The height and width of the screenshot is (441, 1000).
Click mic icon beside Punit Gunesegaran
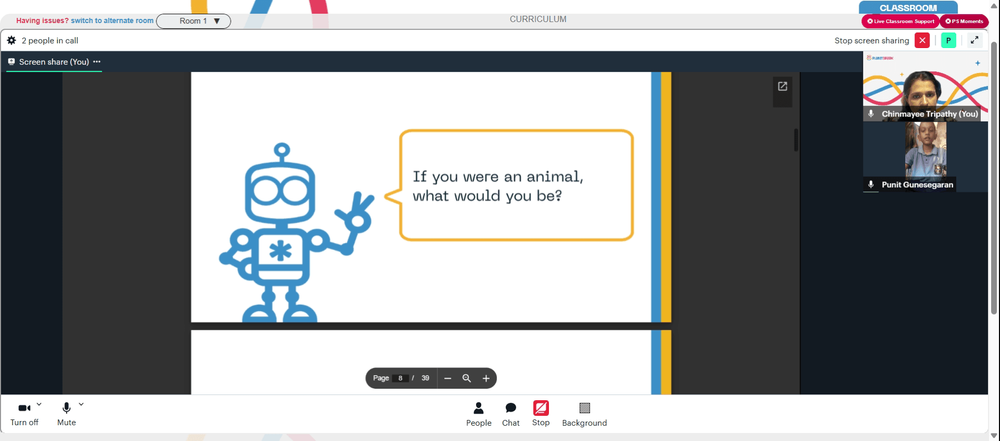point(871,184)
